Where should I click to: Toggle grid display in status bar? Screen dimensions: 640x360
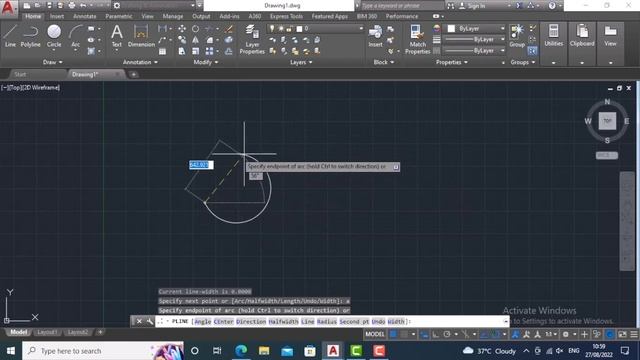point(393,334)
